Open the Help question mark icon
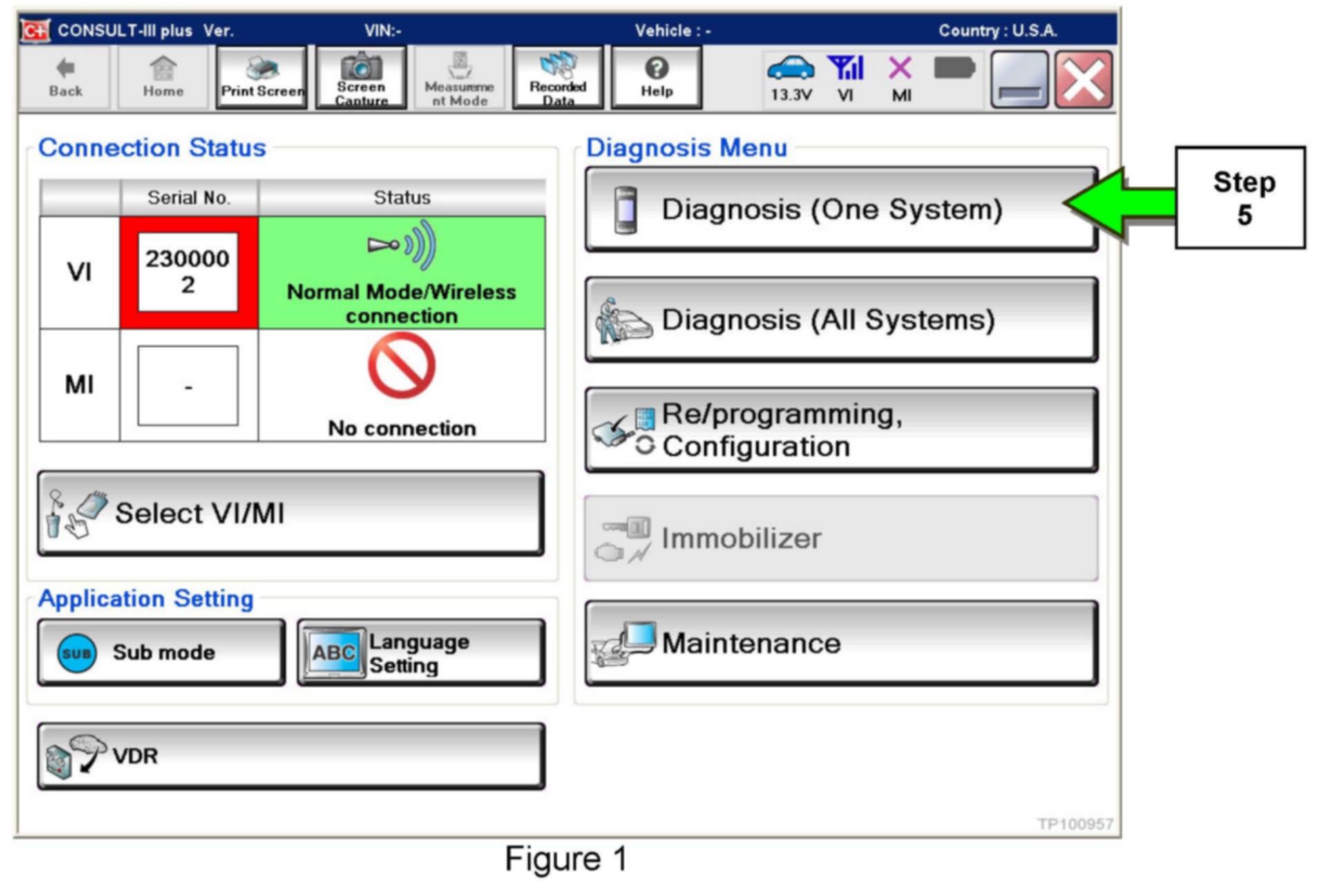The image size is (1327, 896). (656, 77)
